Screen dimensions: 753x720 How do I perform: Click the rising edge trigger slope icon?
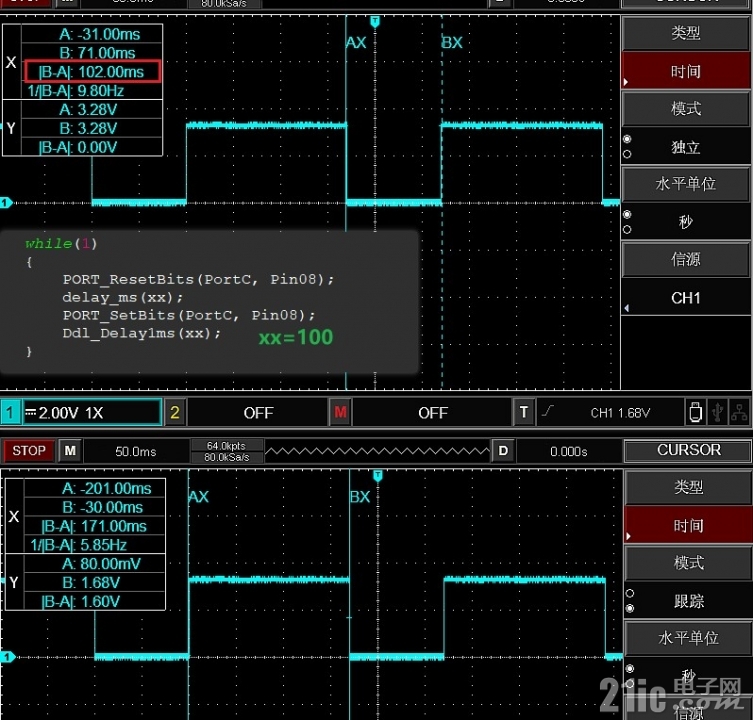[547, 411]
